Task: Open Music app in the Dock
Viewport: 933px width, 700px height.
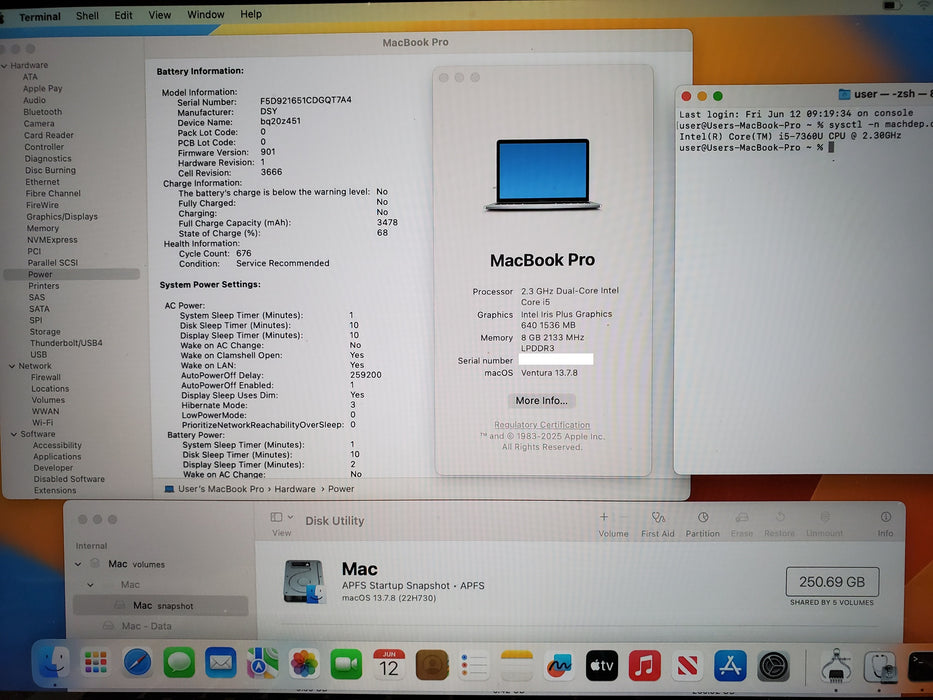Action: (x=644, y=665)
